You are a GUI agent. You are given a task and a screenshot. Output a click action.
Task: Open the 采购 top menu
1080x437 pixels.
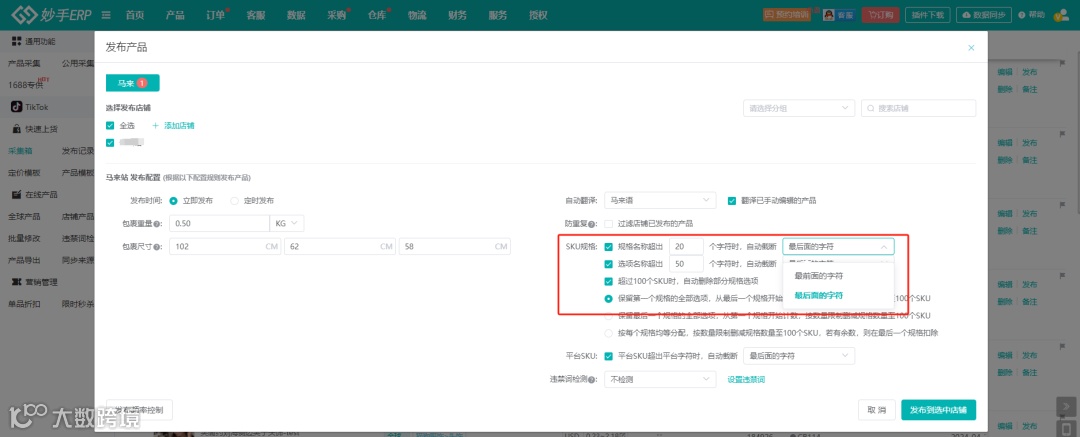point(336,15)
